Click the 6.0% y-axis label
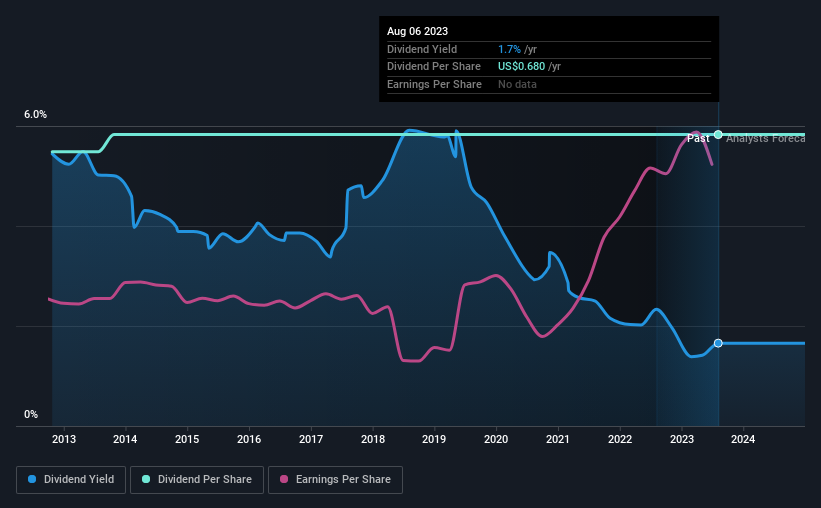821x508 pixels. (x=35, y=115)
